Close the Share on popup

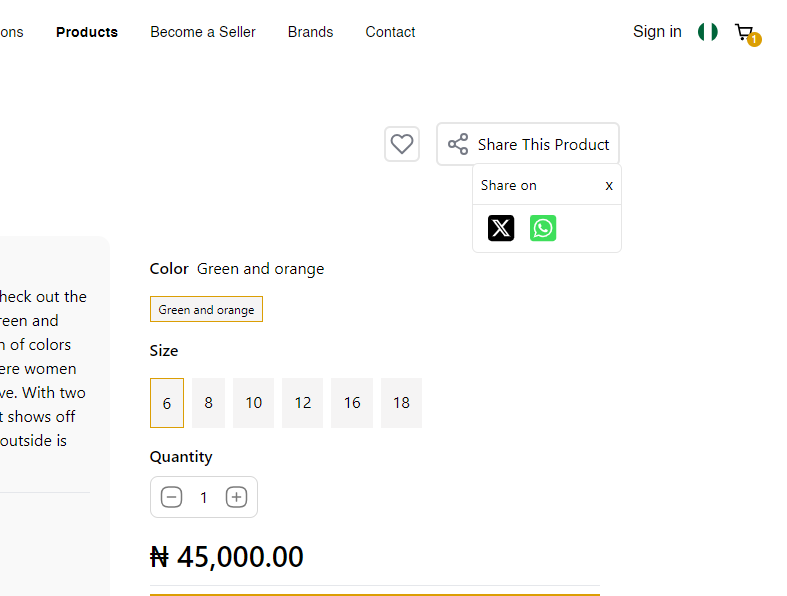click(609, 185)
